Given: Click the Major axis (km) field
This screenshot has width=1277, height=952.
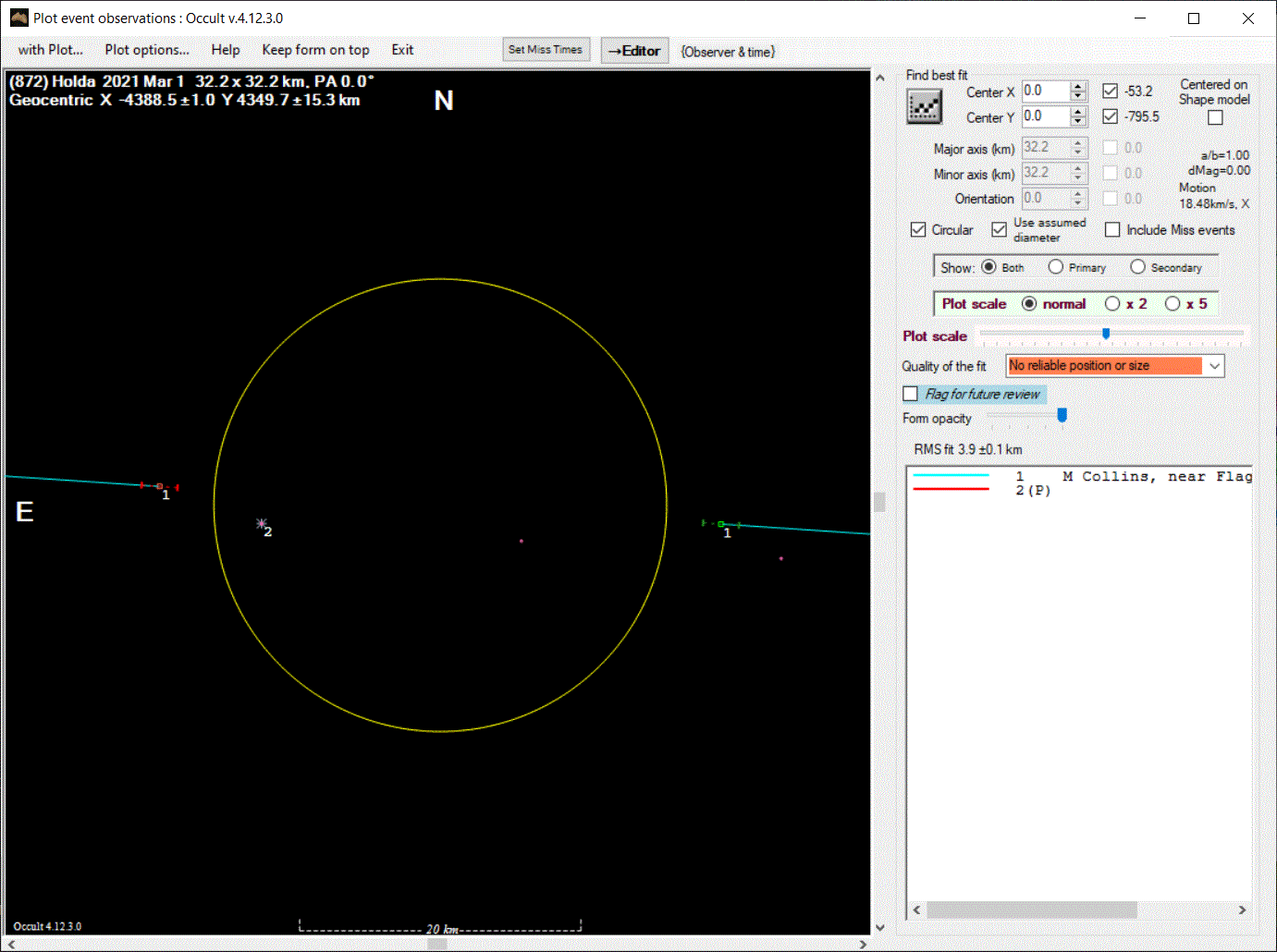Looking at the screenshot, I should tap(1045, 147).
